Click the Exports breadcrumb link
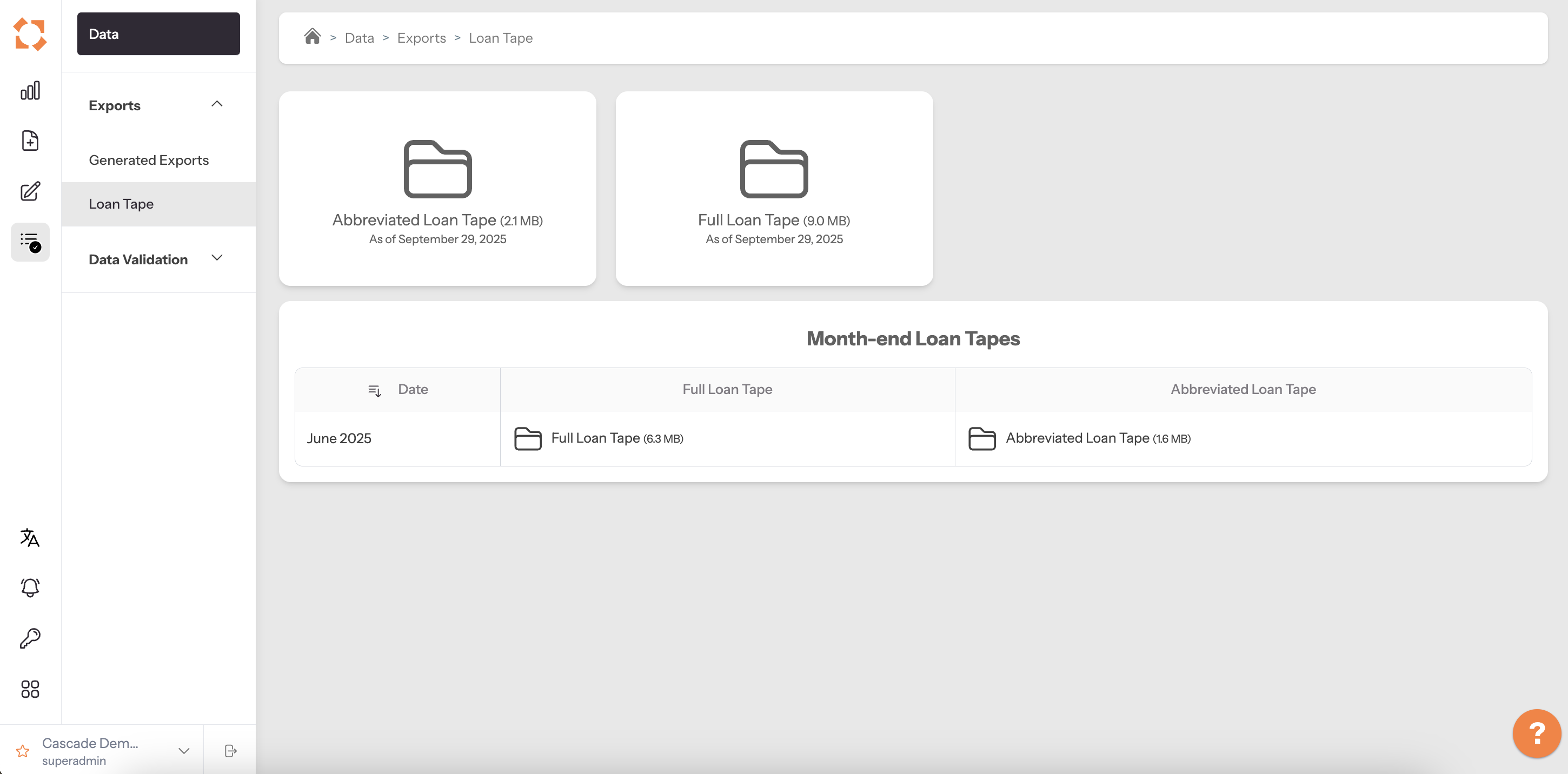This screenshot has width=1568, height=774. coord(421,38)
